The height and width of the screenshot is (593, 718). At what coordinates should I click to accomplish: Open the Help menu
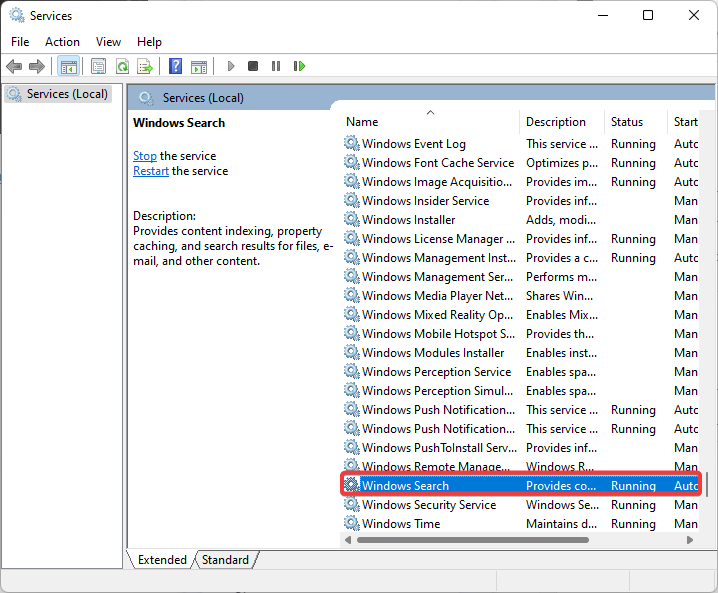pos(149,42)
